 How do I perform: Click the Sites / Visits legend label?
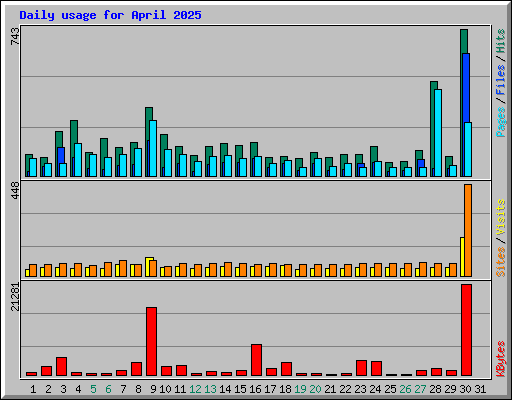click(x=500, y=238)
